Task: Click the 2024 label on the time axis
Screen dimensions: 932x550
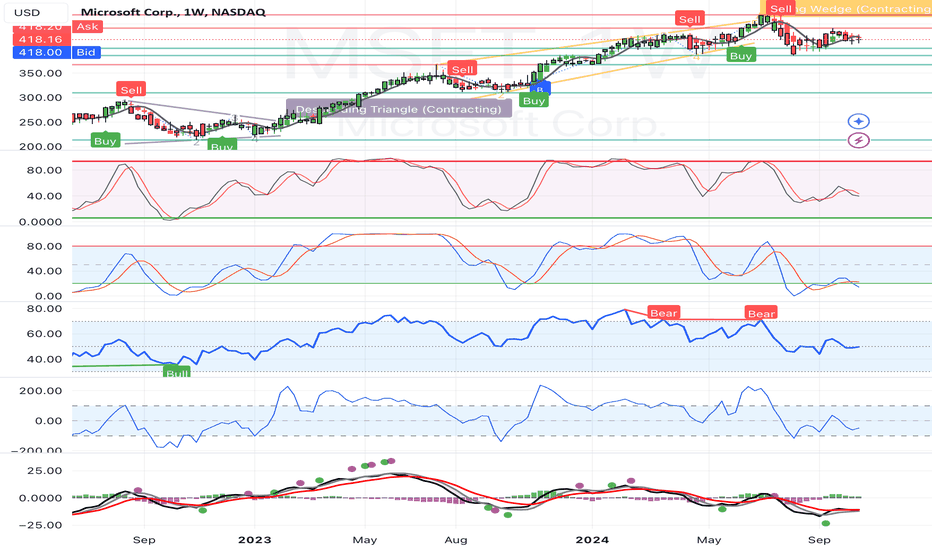Action: (592, 539)
